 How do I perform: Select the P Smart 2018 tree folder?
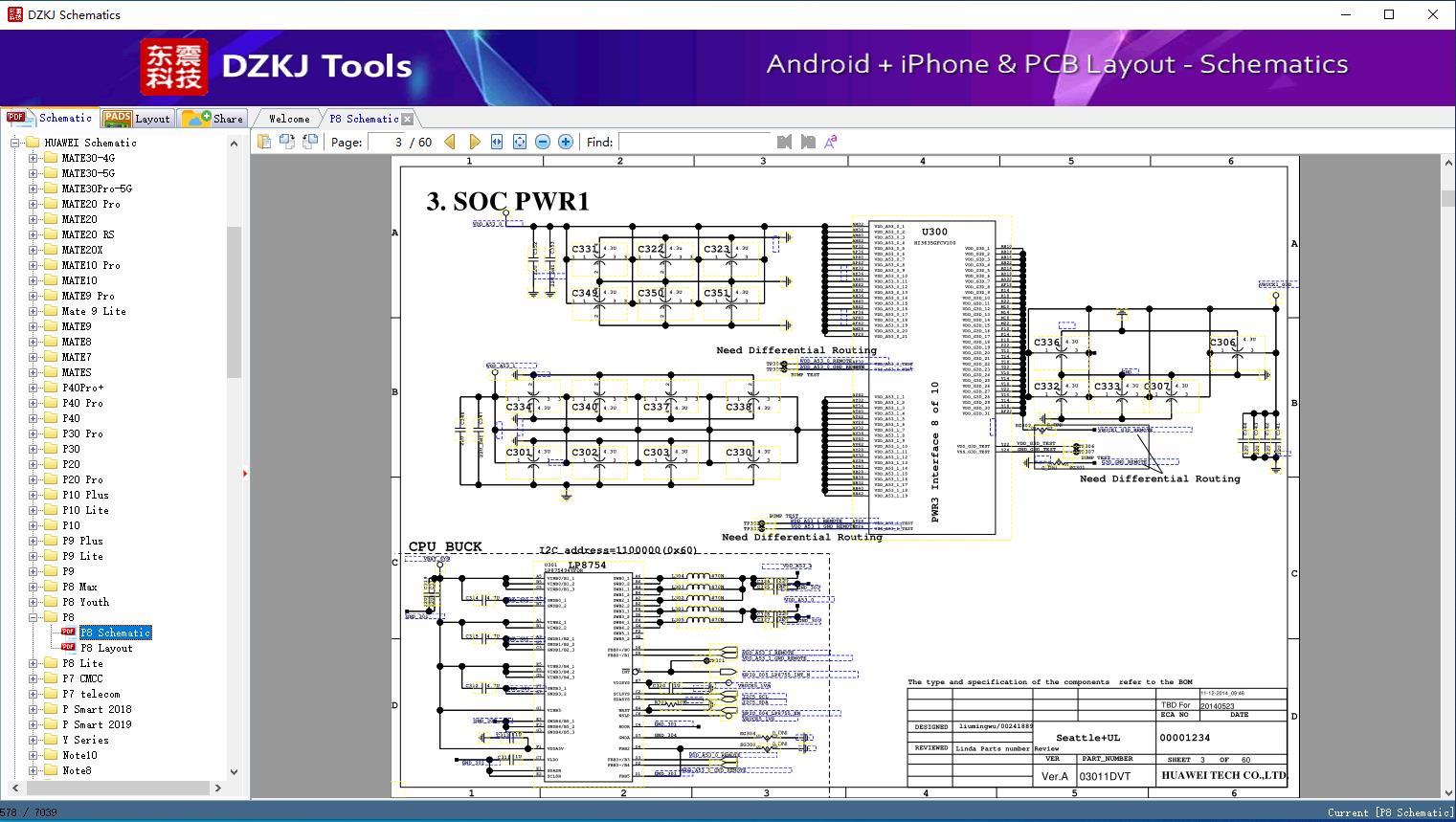pos(97,709)
